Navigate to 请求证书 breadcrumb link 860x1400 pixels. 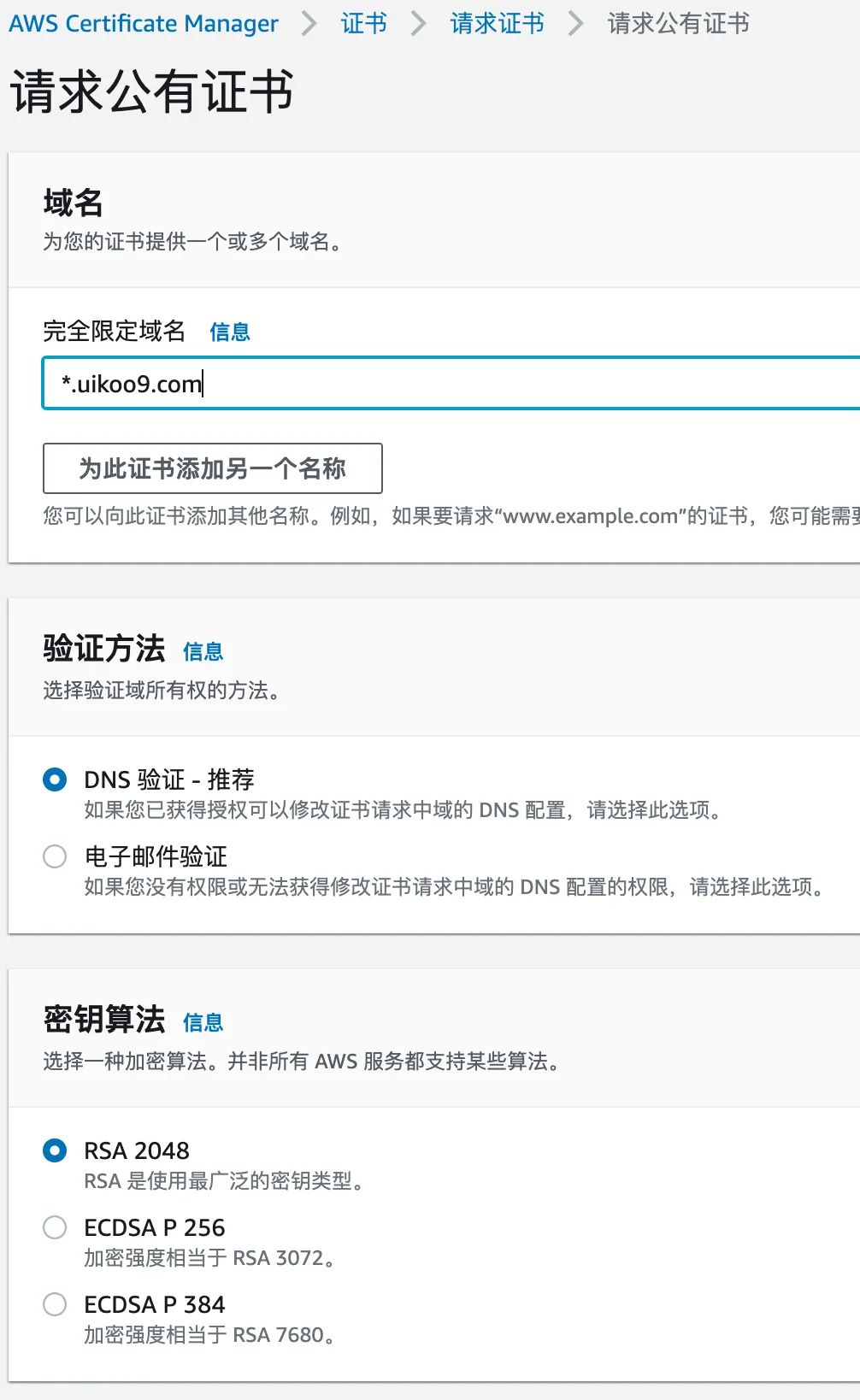click(x=497, y=23)
